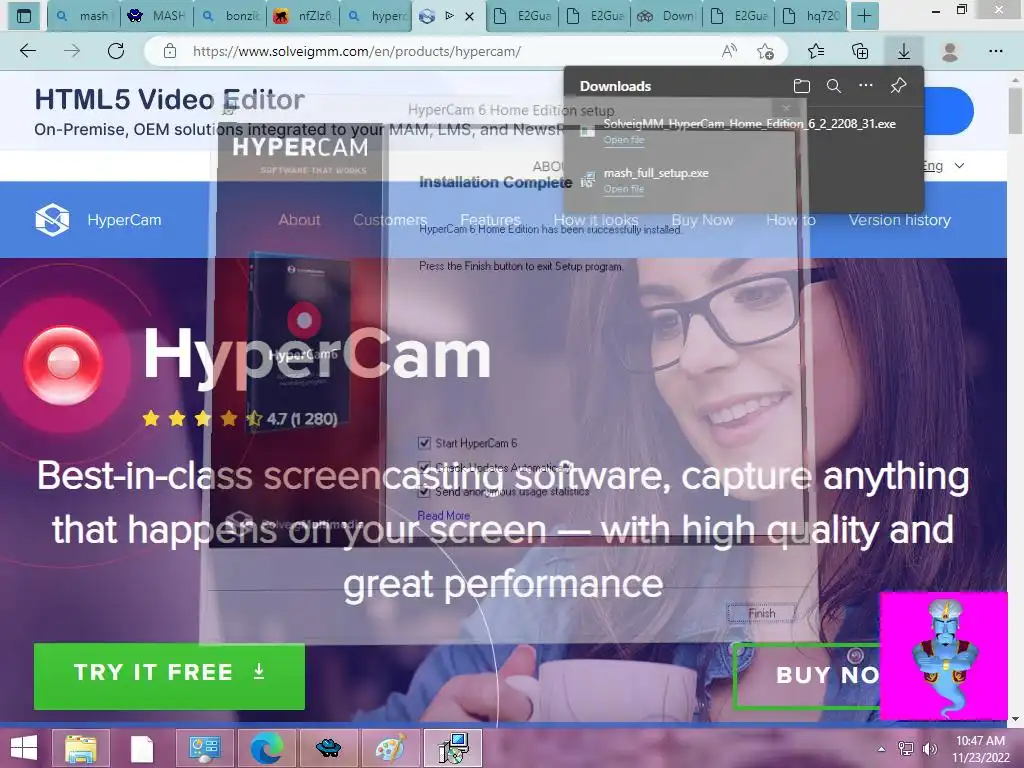Open Customers in site nav
Viewport: 1024px width, 768px height.
coord(390,220)
